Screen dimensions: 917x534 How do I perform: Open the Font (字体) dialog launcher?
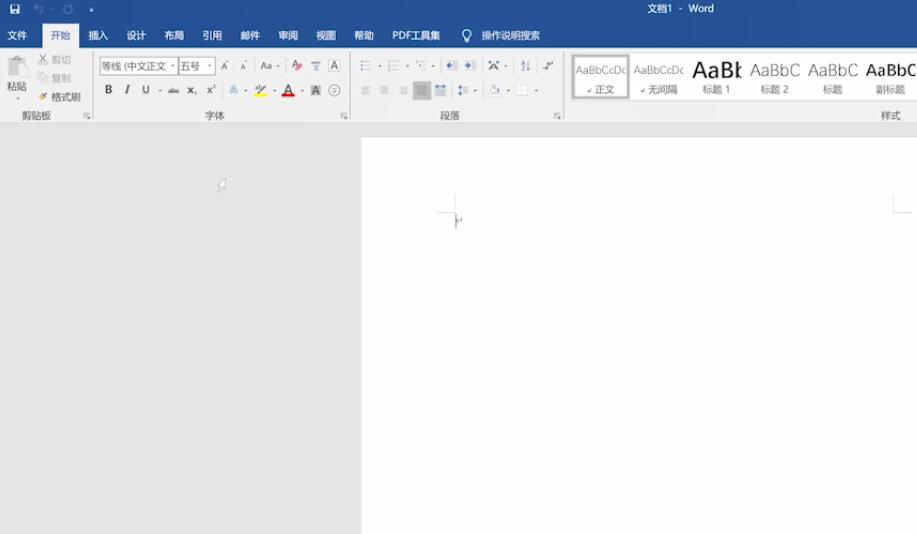pyautogui.click(x=344, y=116)
